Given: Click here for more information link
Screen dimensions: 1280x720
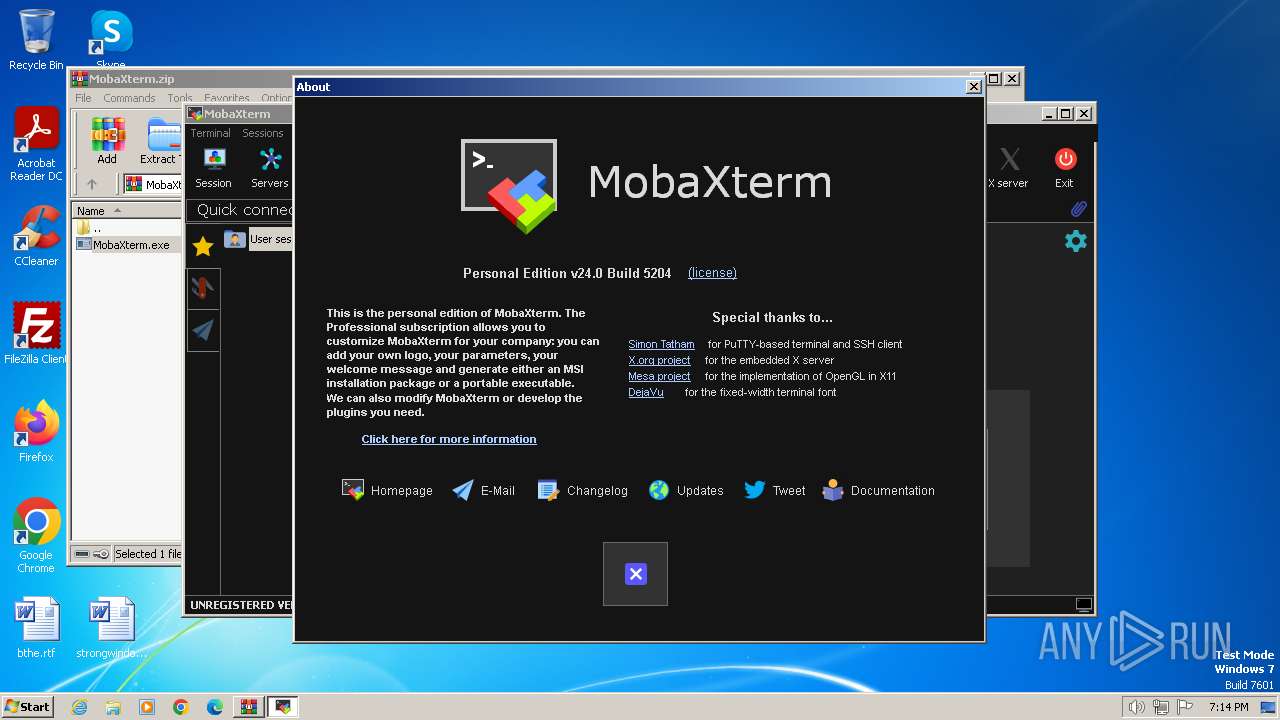Looking at the screenshot, I should [x=449, y=439].
